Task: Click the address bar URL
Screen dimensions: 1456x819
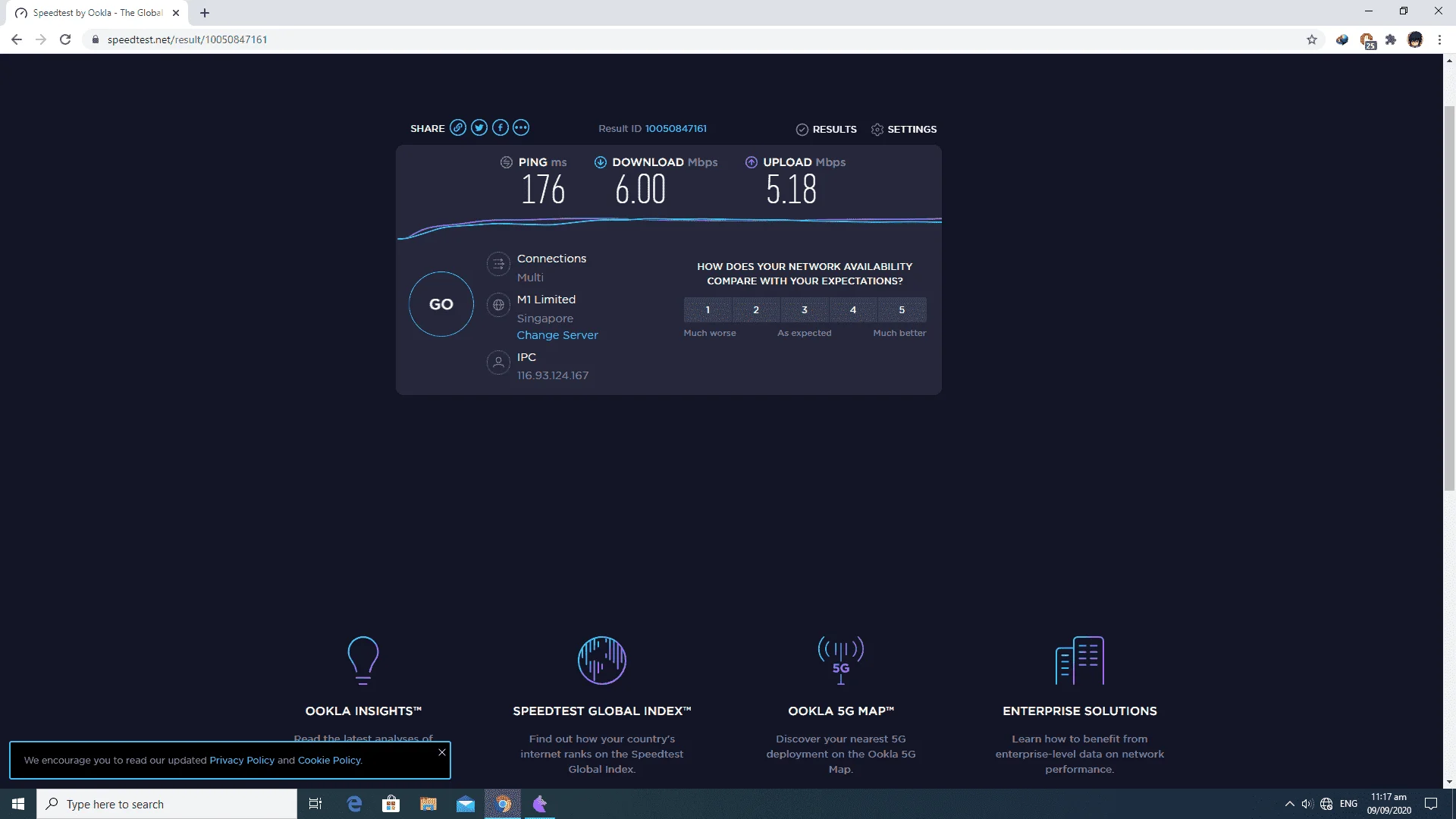Action: point(187,39)
